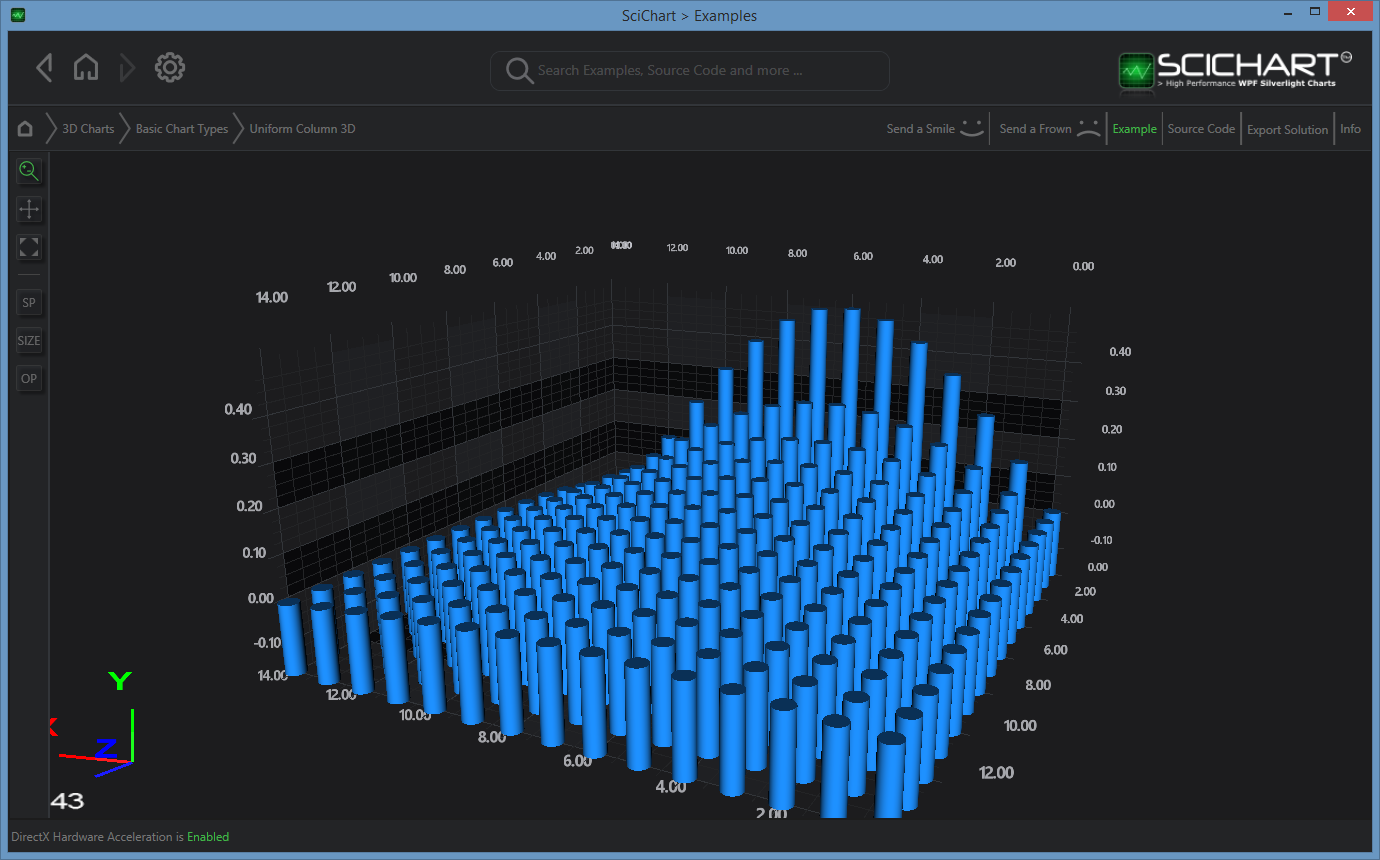Go to the home examples page
The width and height of the screenshot is (1380, 860).
86,68
